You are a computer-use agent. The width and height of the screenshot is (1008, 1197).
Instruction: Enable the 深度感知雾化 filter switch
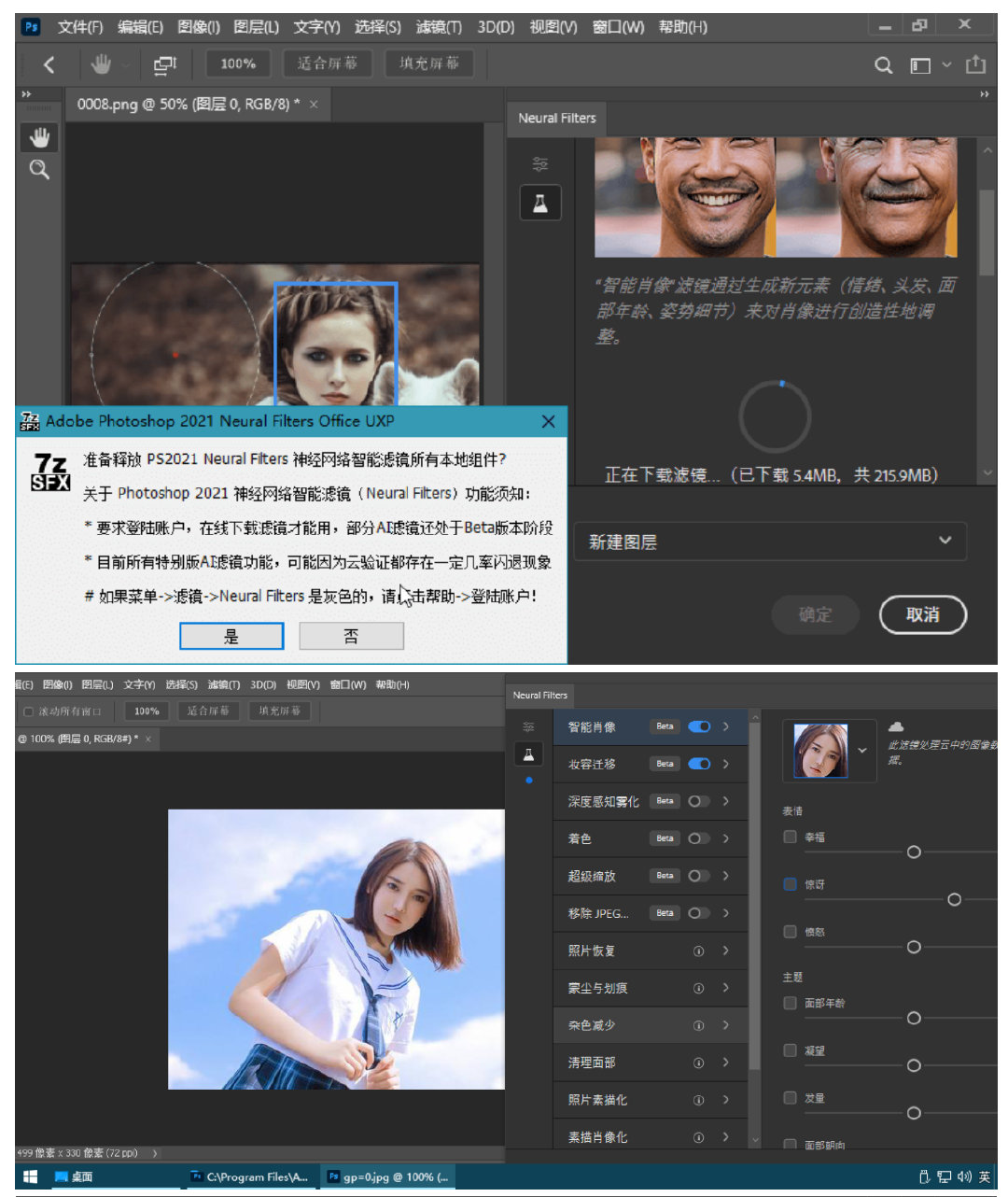click(699, 801)
